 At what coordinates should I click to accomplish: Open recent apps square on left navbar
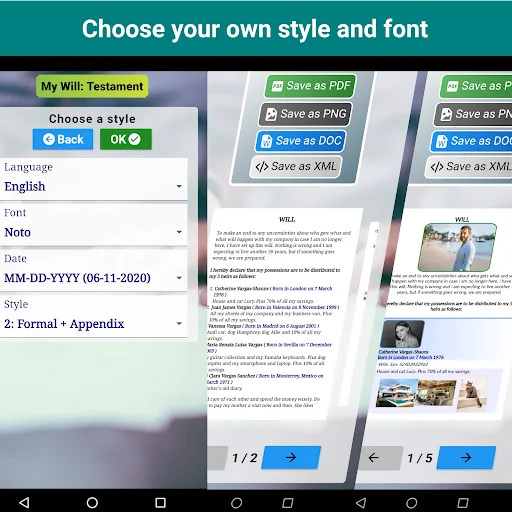click(x=161, y=502)
